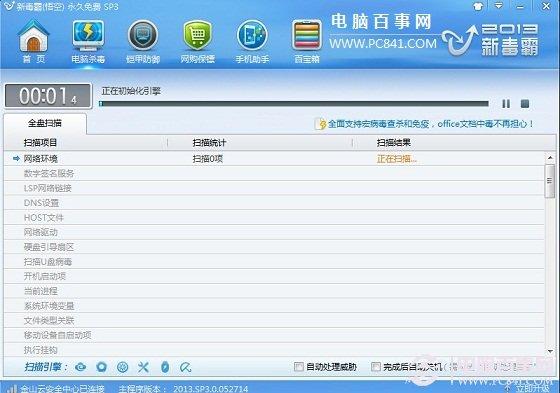Viewport: 560px width, 393px height.
Task: Pause the running scan
Action: click(506, 104)
